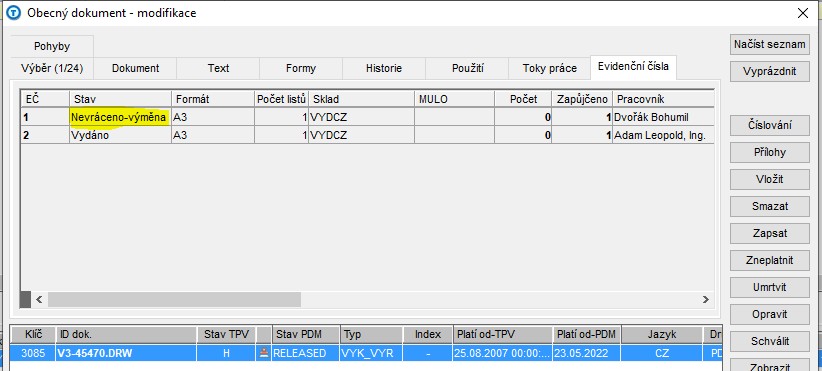Open the Dokument tab
Image resolution: width=822 pixels, height=371 pixels.
coord(135,68)
